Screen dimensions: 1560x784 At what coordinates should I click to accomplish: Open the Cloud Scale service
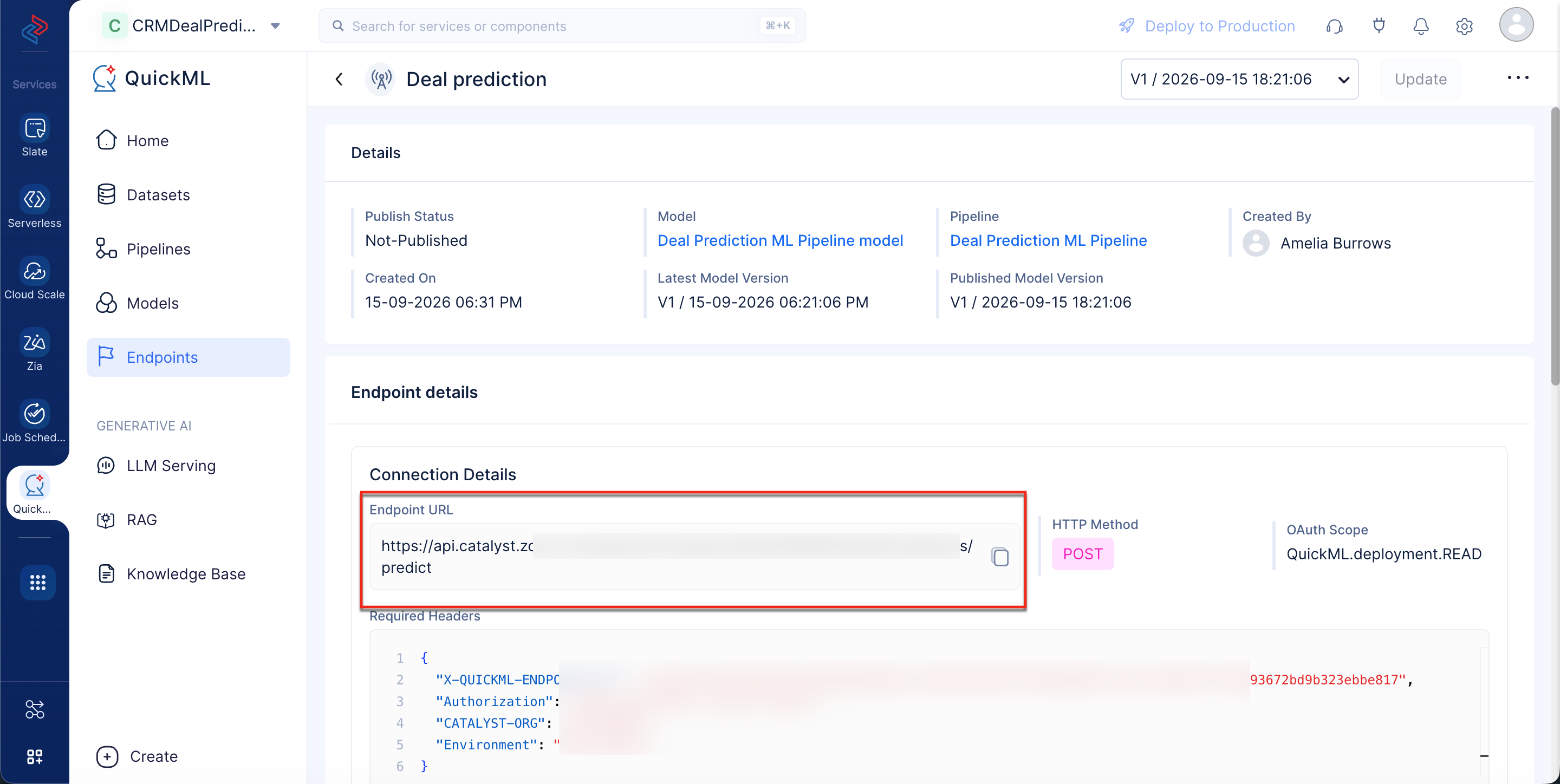tap(35, 278)
